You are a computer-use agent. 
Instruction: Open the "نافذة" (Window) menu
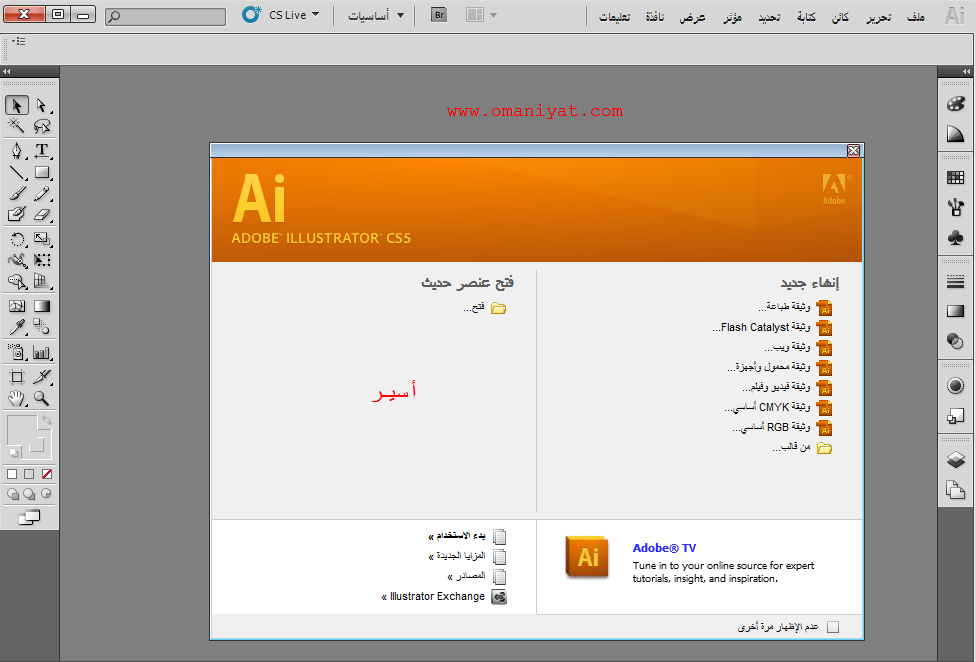(655, 17)
